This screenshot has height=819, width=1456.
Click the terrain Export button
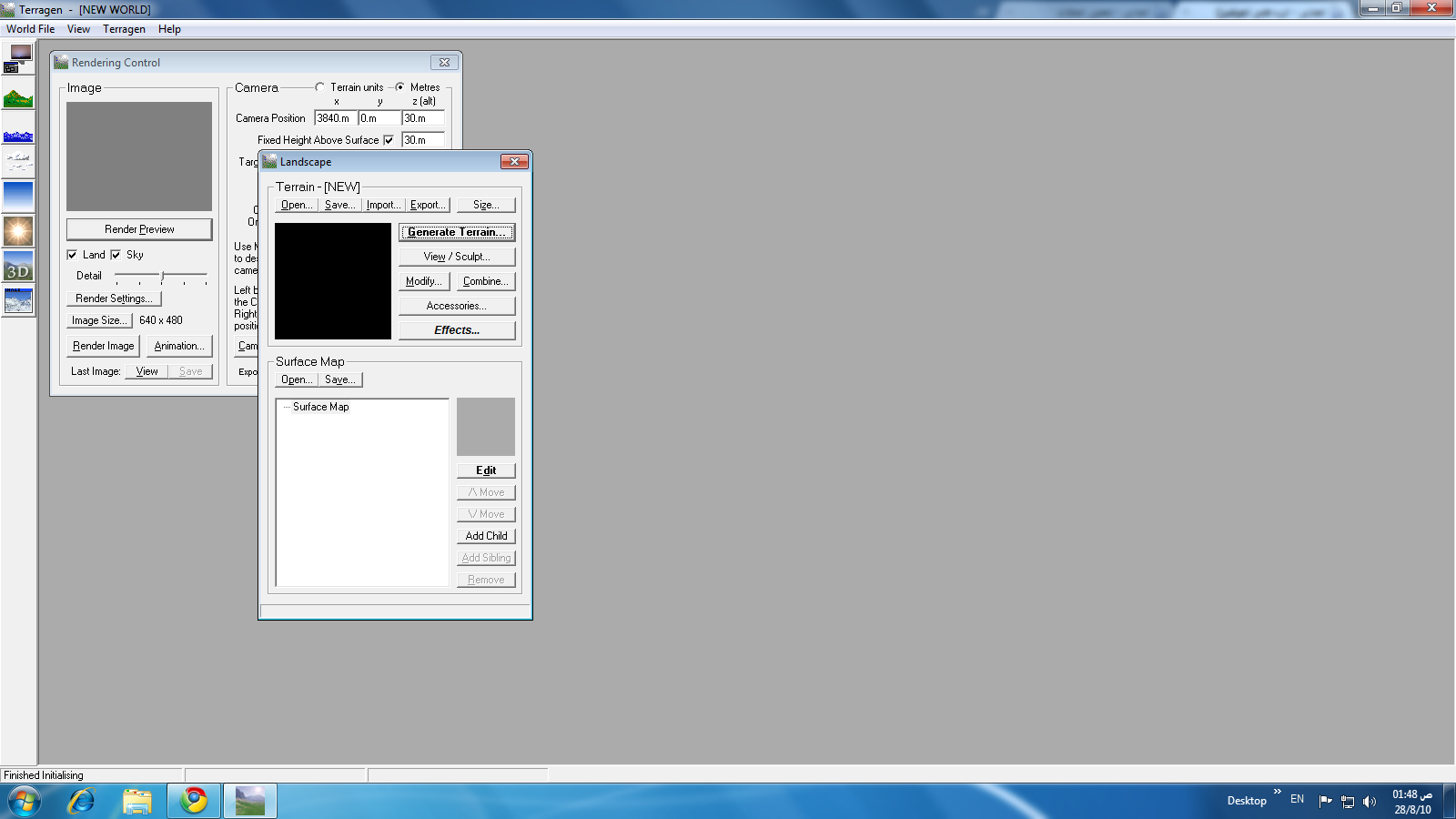428,205
